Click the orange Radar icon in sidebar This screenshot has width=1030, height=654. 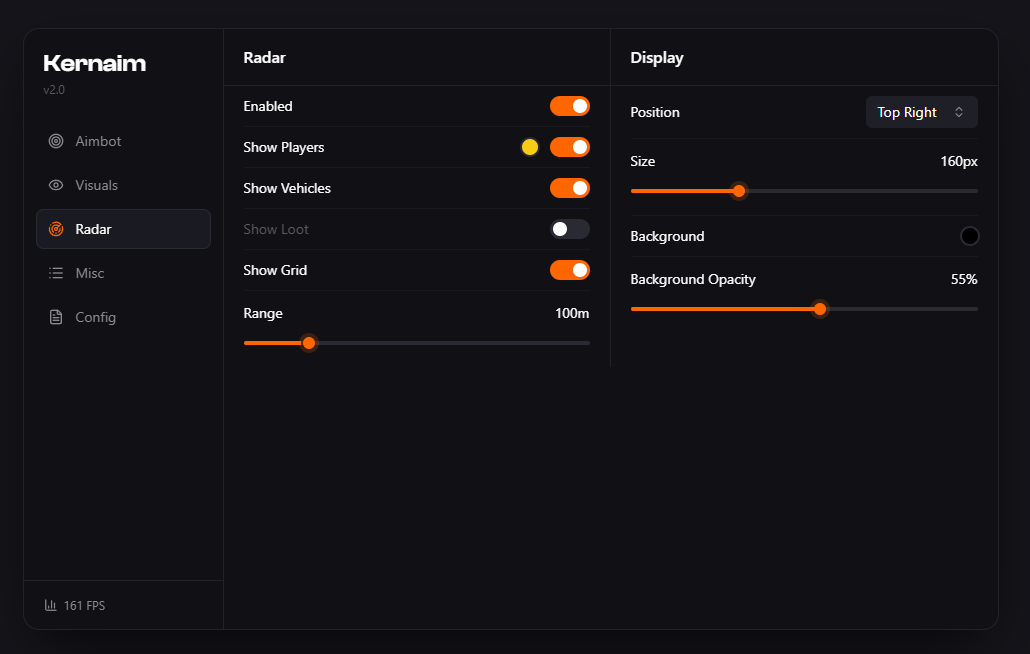[56, 229]
